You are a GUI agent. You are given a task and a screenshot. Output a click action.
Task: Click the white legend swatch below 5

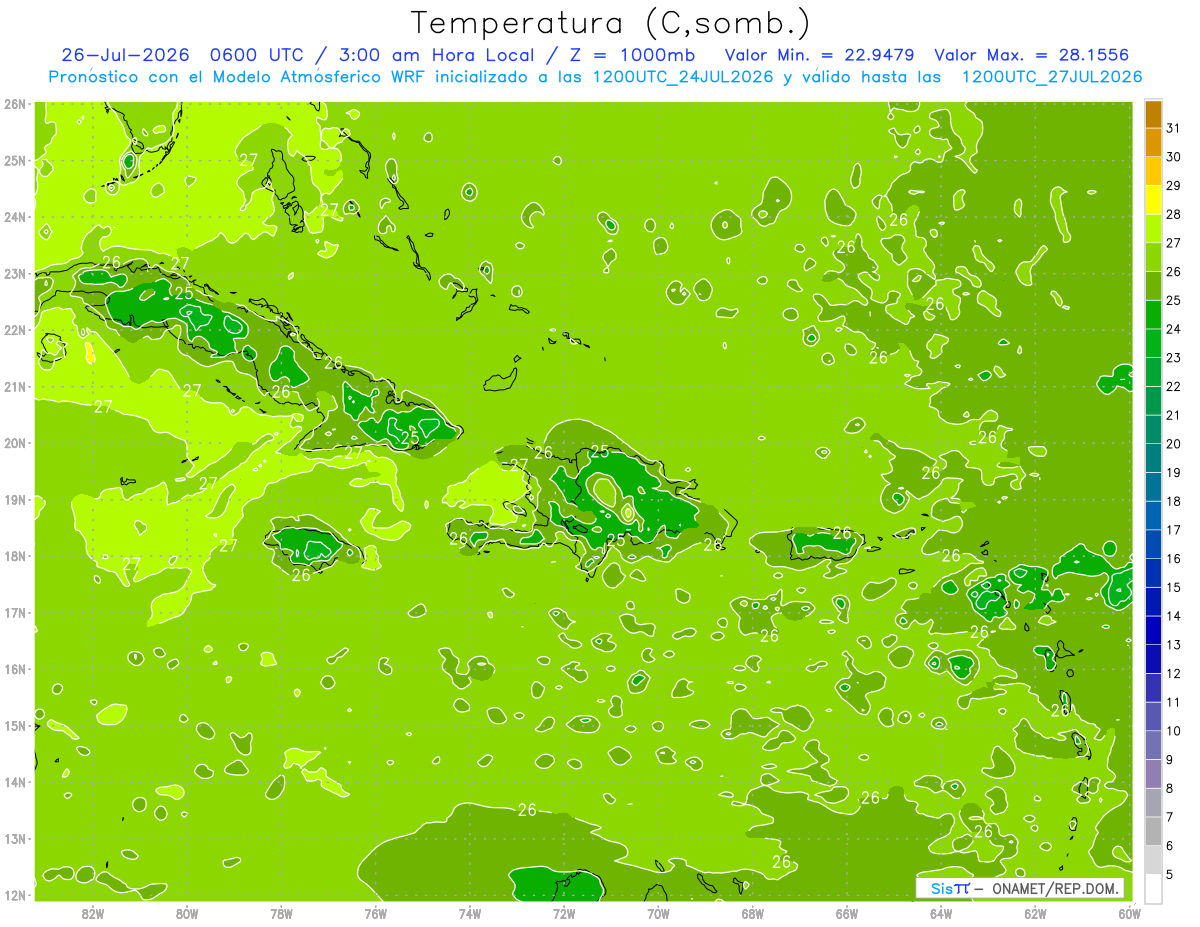click(x=1153, y=888)
